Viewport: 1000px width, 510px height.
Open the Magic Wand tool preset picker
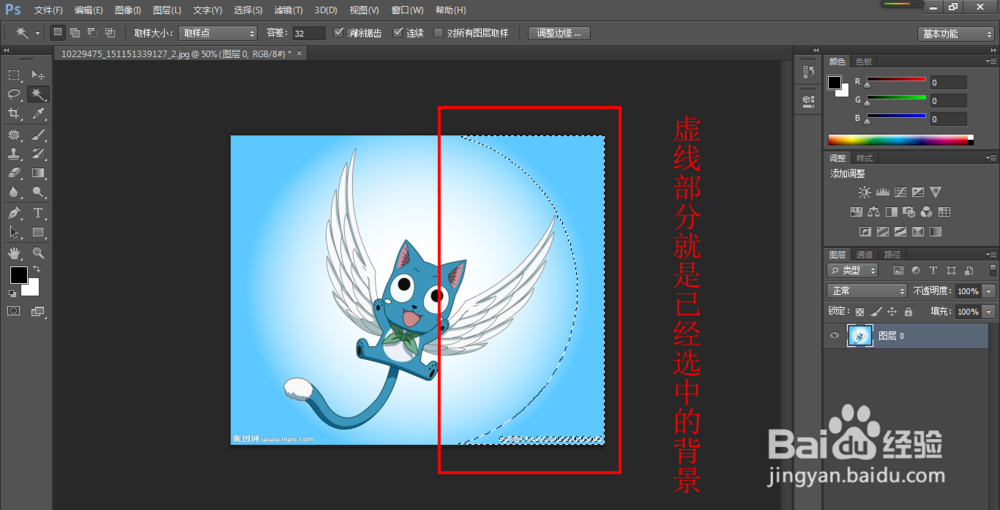point(37,33)
